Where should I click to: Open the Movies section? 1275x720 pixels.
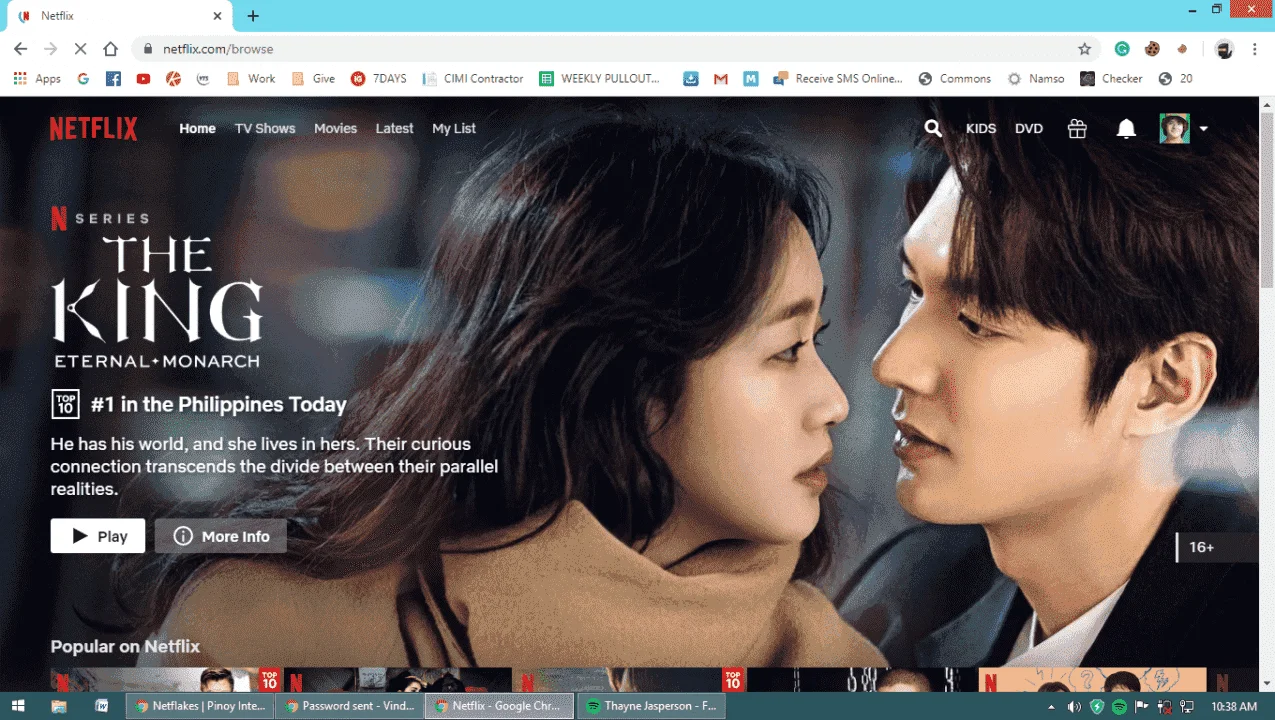335,128
